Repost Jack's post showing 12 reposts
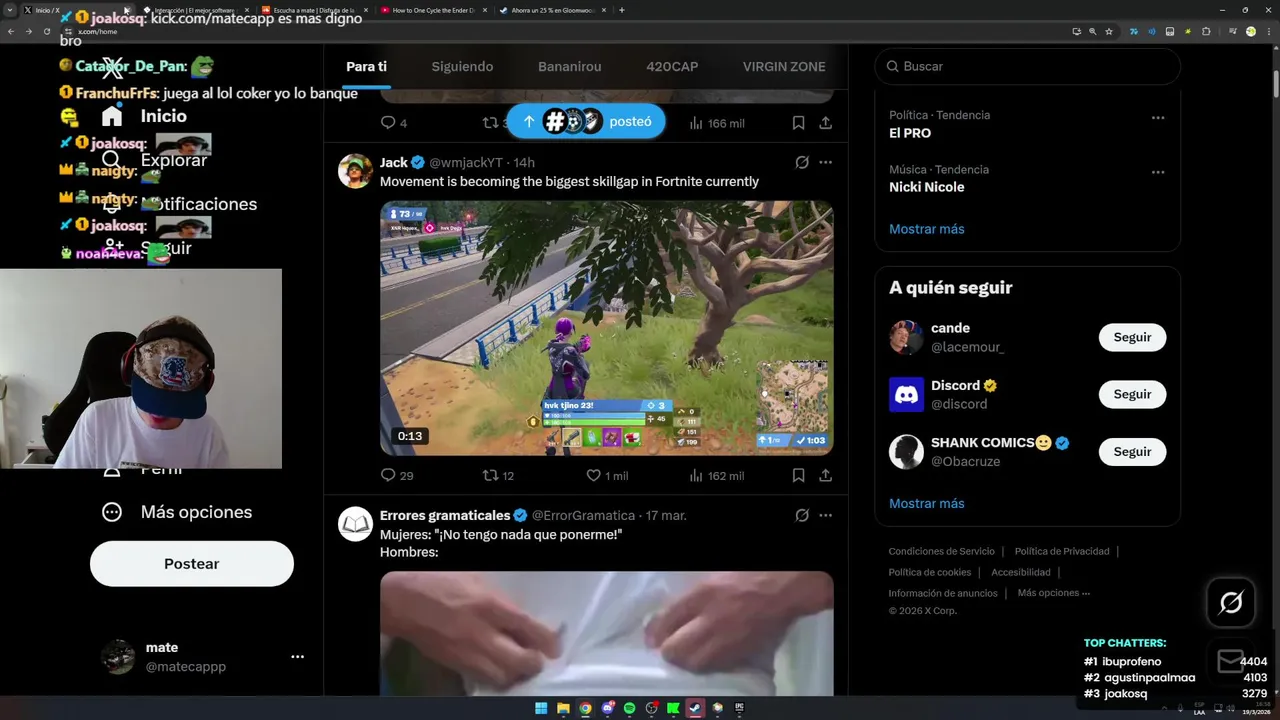 (498, 476)
